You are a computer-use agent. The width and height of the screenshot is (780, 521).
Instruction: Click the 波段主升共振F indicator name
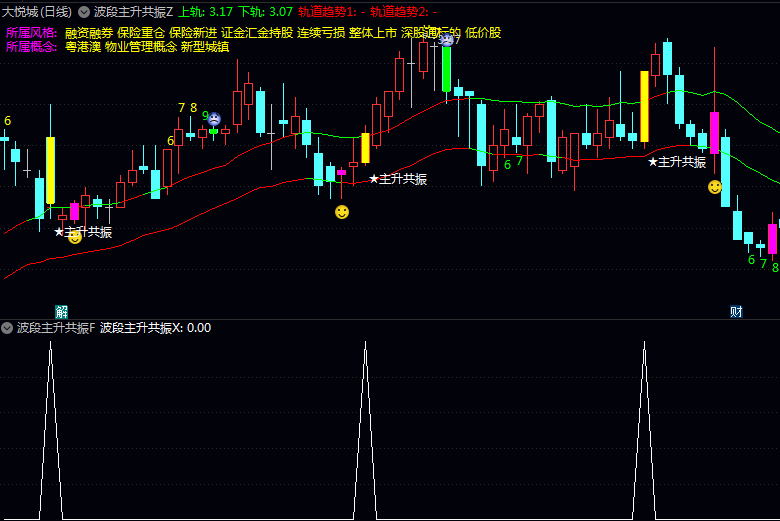[x=56, y=328]
